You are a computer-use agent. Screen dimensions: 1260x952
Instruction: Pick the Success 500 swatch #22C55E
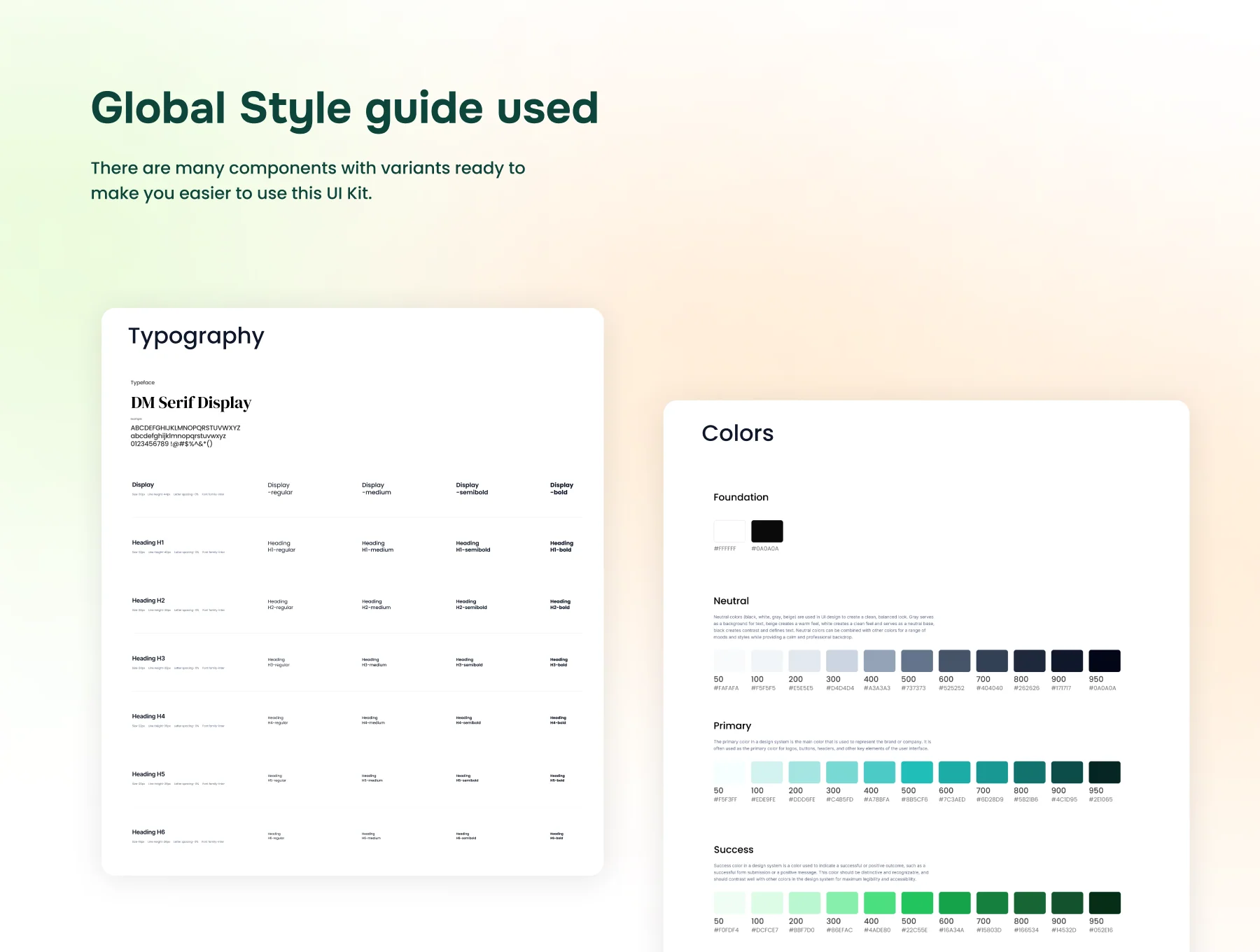[x=917, y=903]
